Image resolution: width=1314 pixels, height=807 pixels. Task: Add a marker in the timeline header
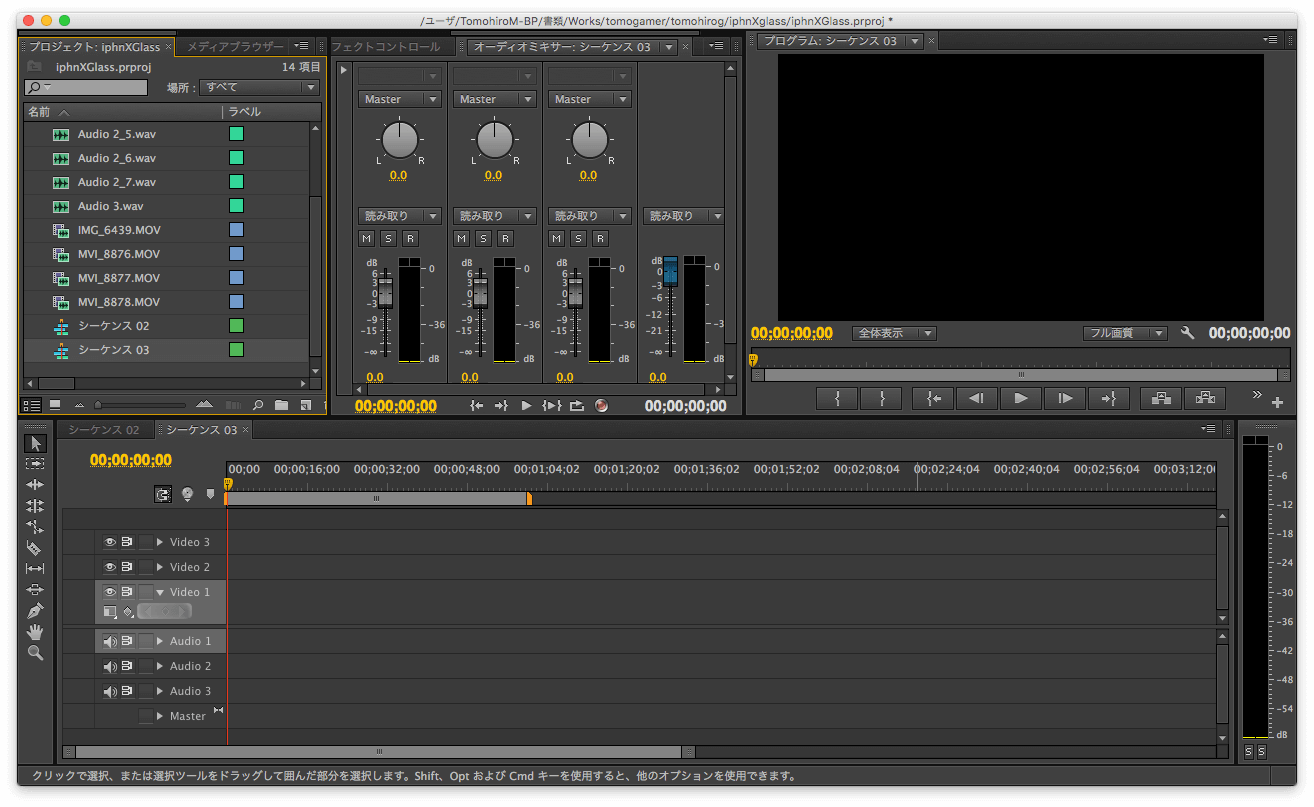[x=210, y=494]
